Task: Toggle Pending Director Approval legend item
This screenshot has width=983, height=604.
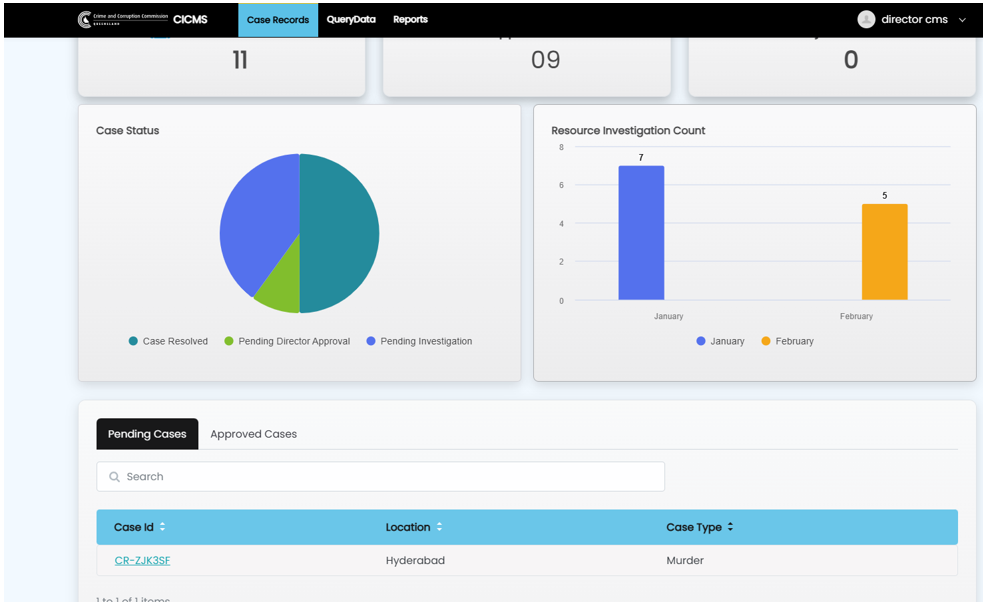Action: coord(286,341)
